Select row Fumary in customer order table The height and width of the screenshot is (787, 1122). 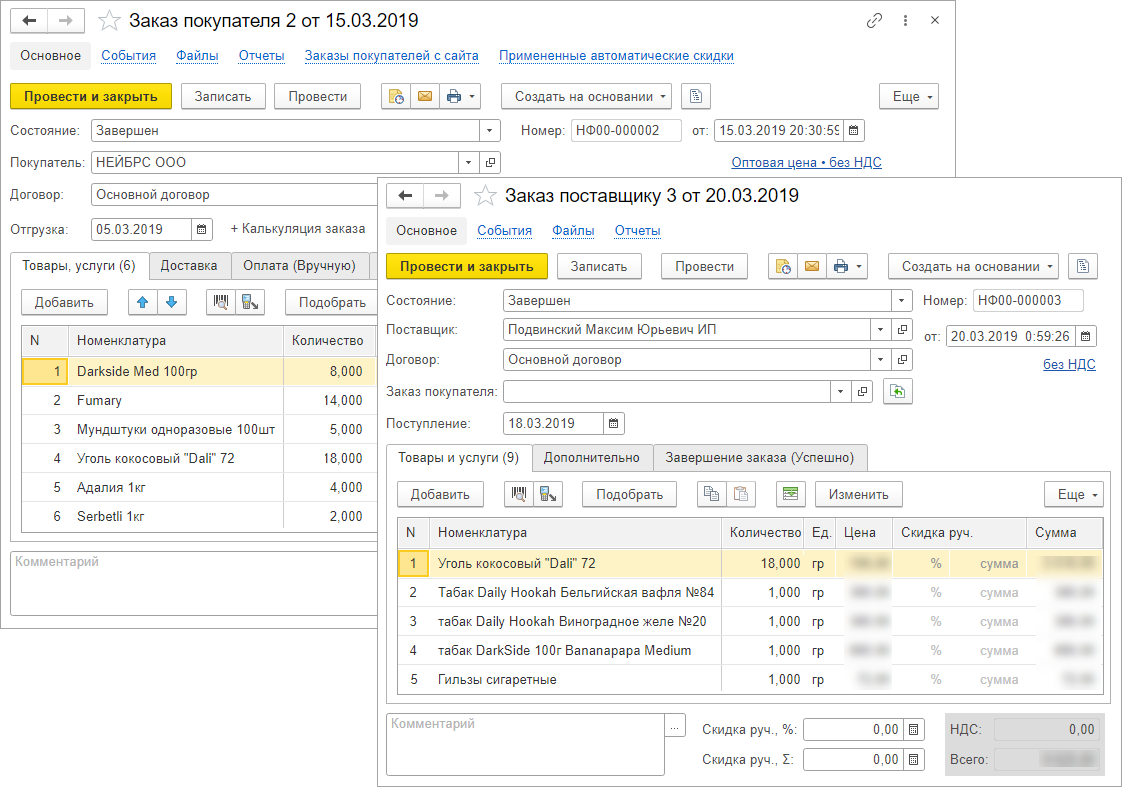199,401
